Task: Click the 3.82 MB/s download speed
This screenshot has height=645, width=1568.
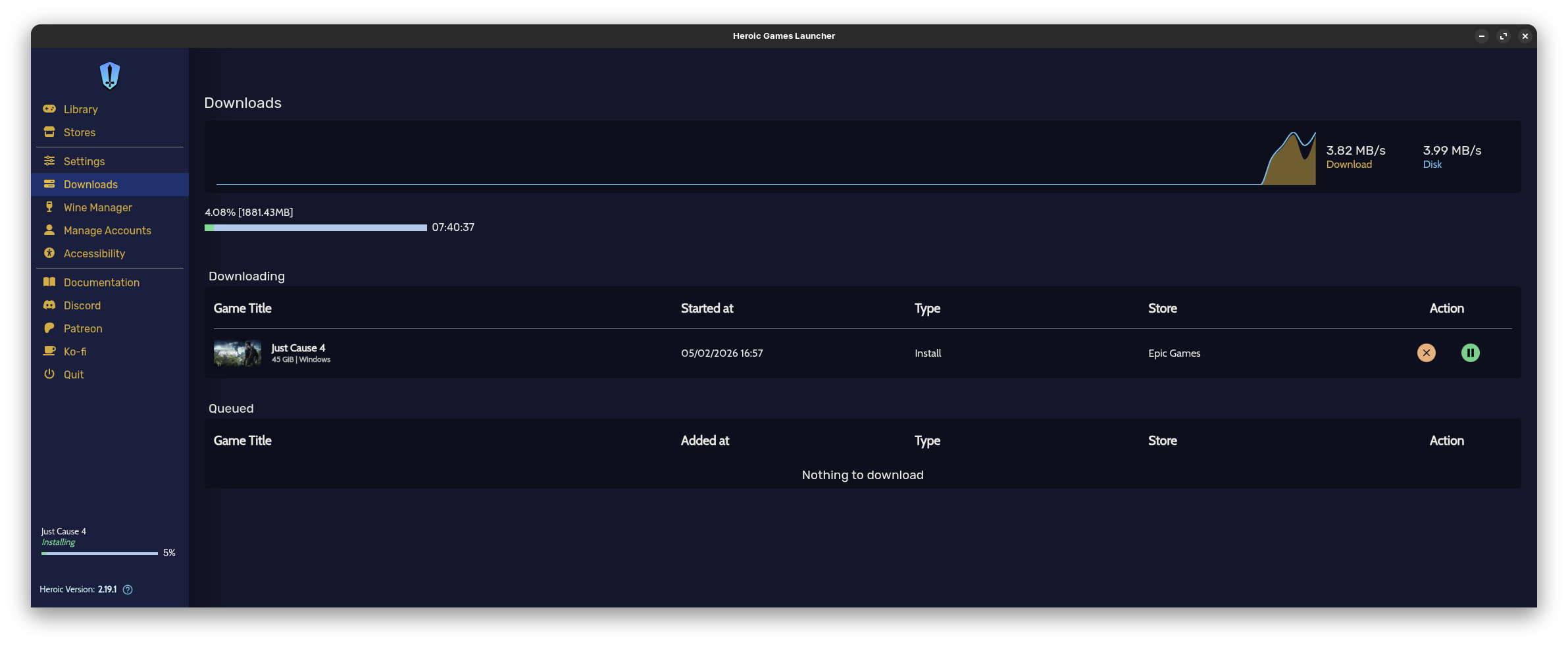Action: point(1355,151)
